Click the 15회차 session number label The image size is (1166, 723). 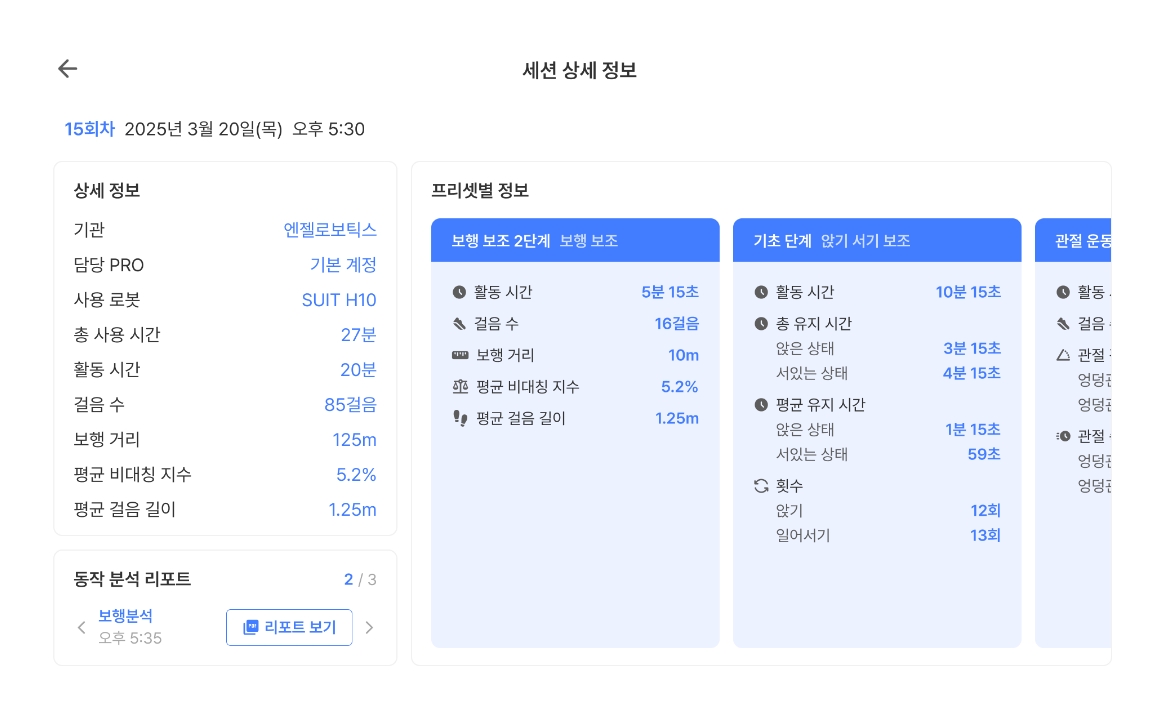pos(90,129)
